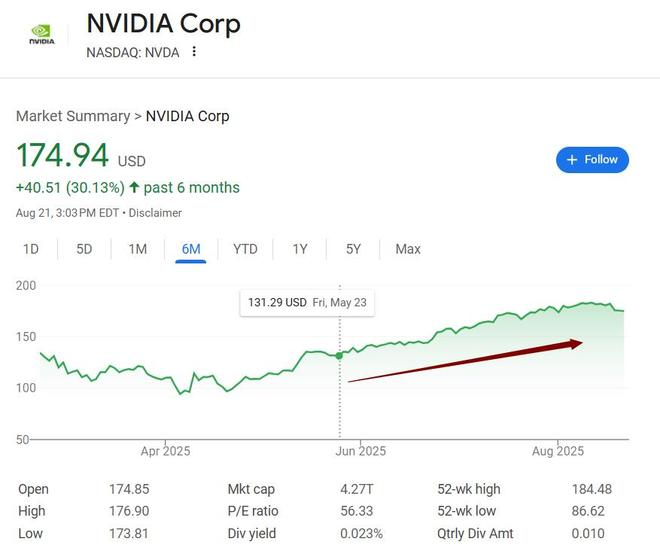This screenshot has height=560, width=660.
Task: Open the Disclaimer link
Action: click(x=155, y=213)
